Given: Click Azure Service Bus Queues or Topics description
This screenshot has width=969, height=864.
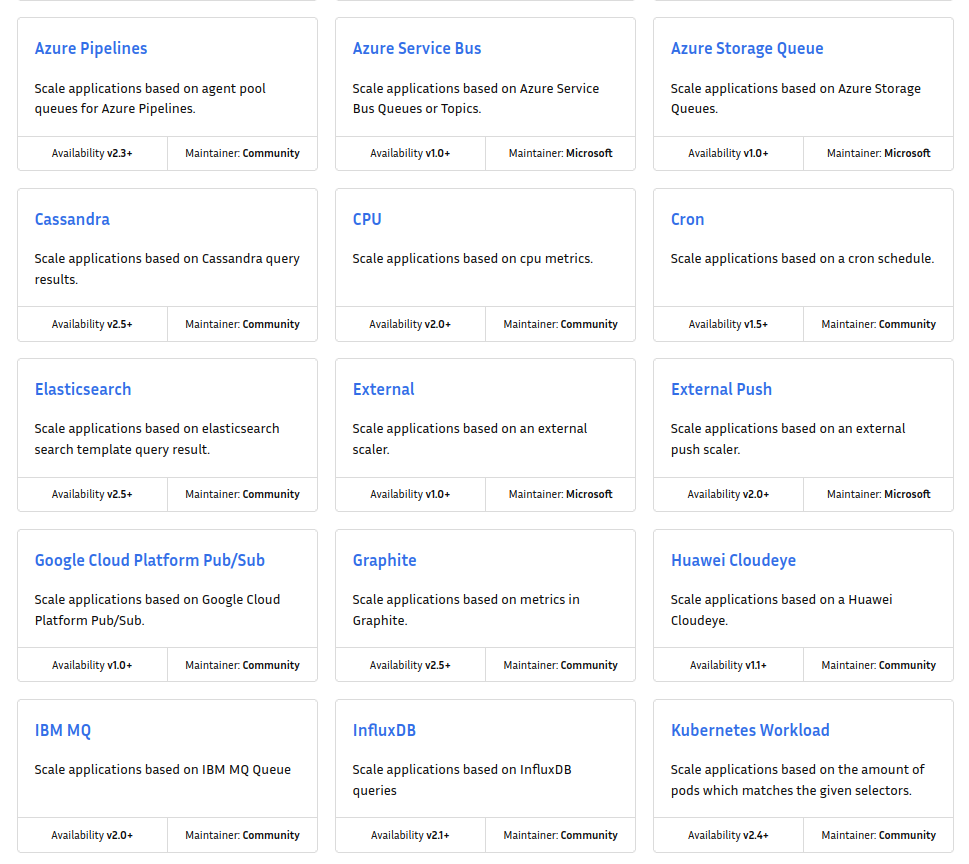Looking at the screenshot, I should (x=476, y=98).
